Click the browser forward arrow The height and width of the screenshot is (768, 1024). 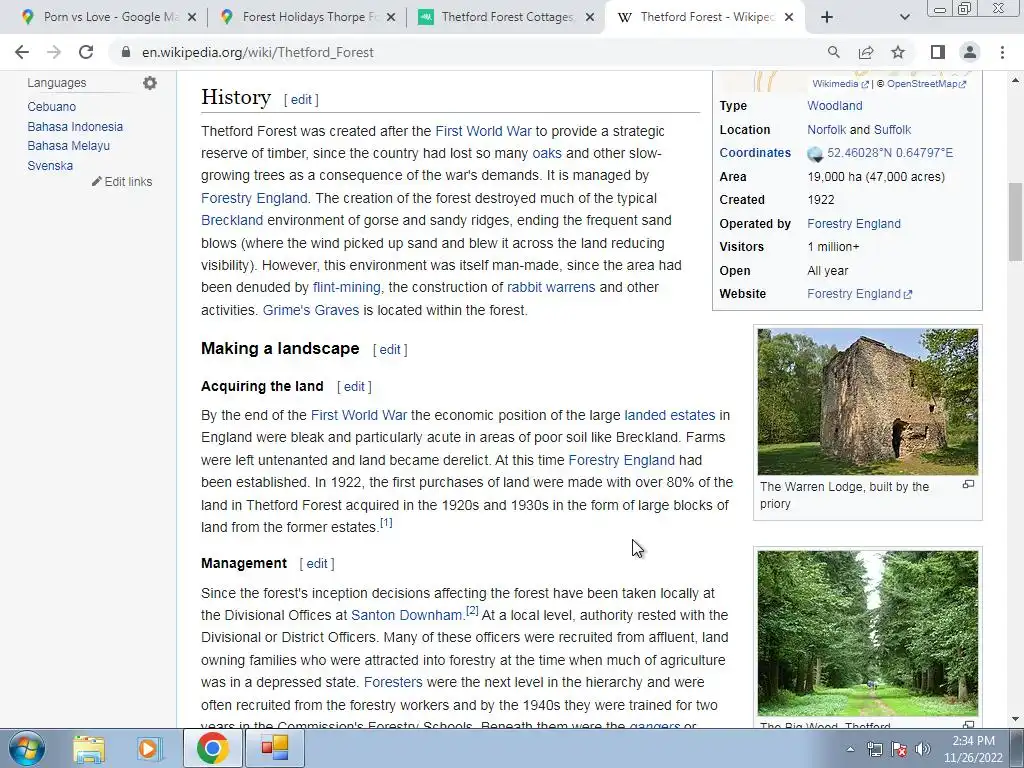[x=54, y=52]
